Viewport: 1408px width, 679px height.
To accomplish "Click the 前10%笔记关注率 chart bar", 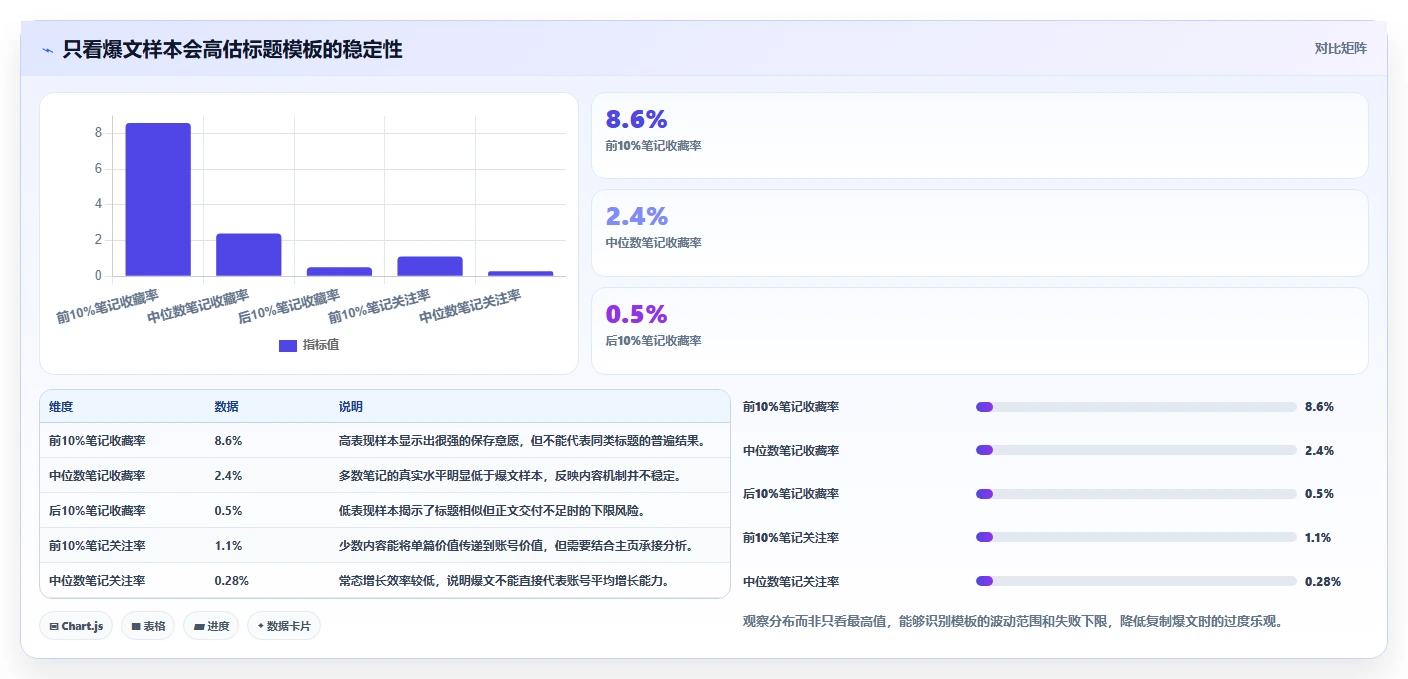I will (x=430, y=266).
